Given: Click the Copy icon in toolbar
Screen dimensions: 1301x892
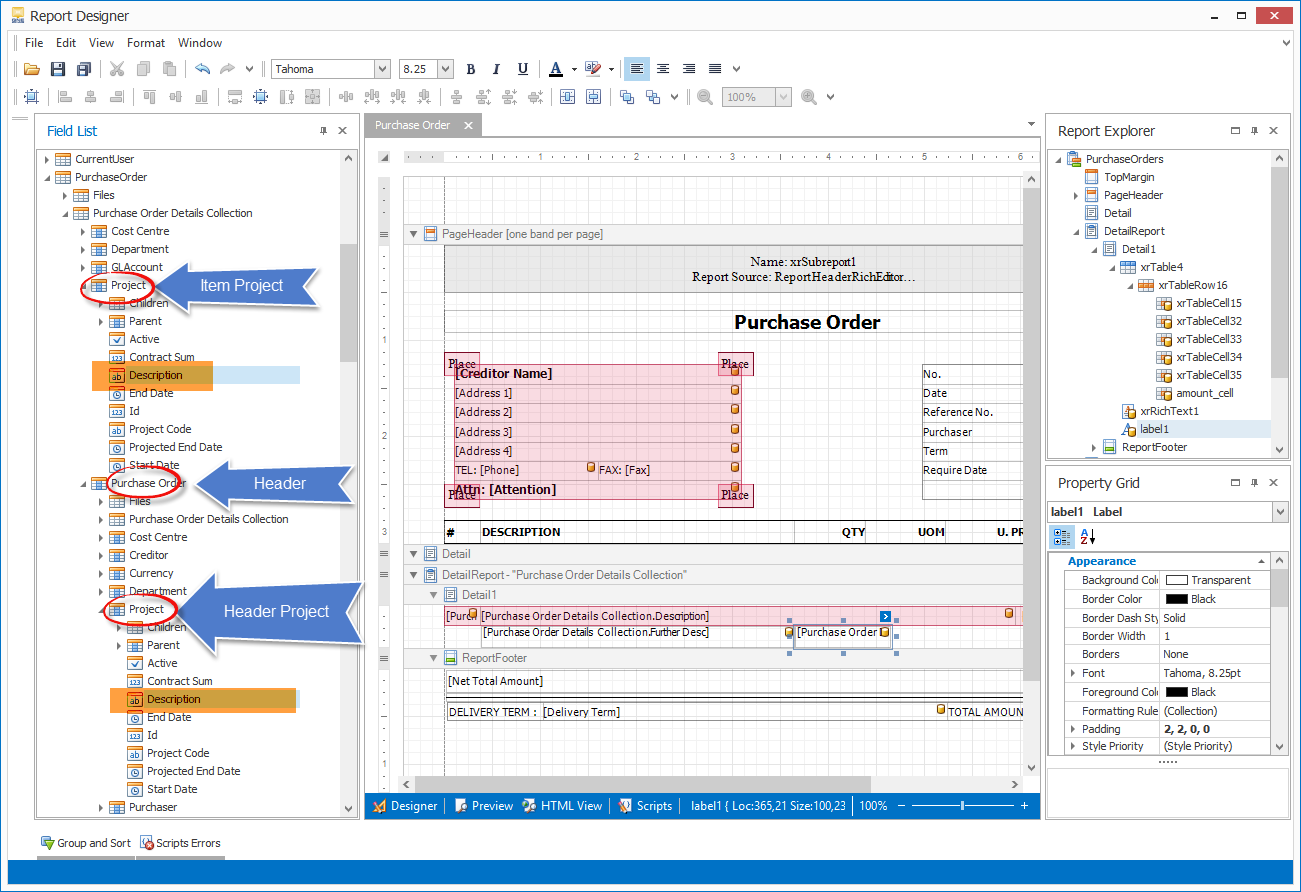Looking at the screenshot, I should [x=143, y=69].
